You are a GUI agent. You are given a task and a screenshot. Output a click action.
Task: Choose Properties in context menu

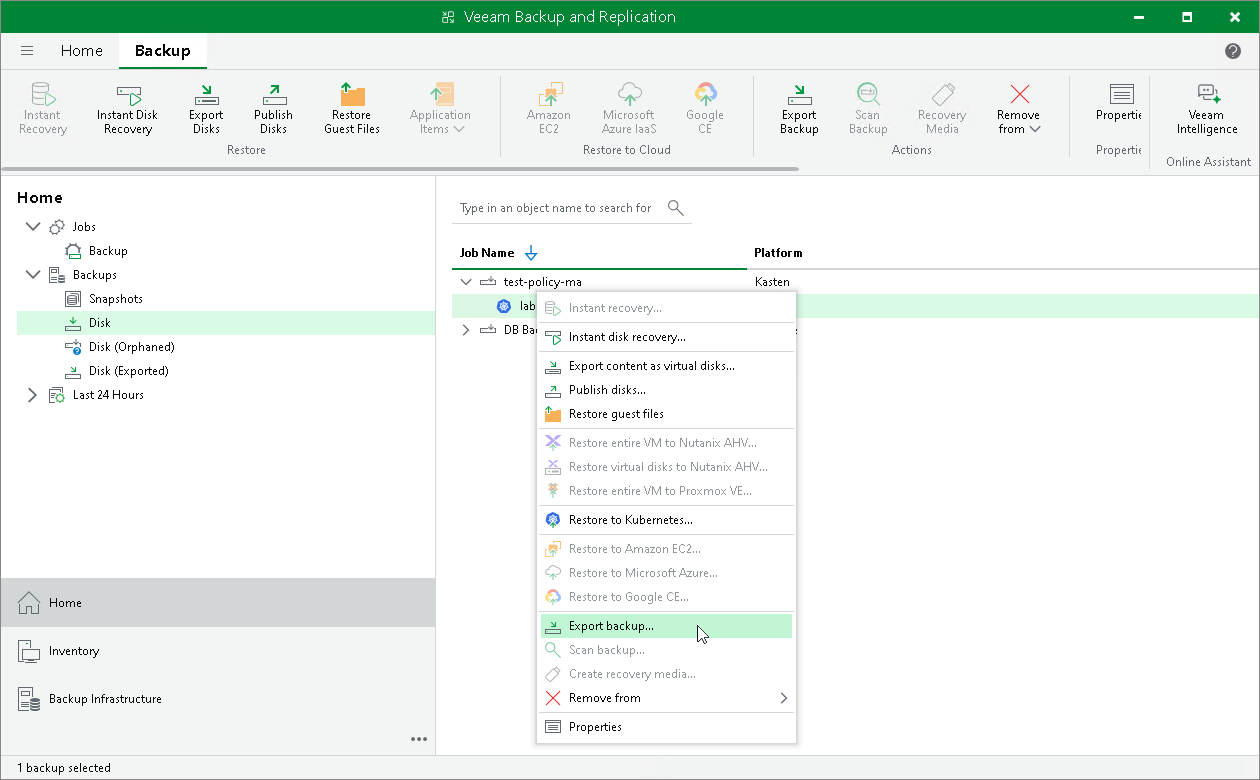click(x=666, y=727)
